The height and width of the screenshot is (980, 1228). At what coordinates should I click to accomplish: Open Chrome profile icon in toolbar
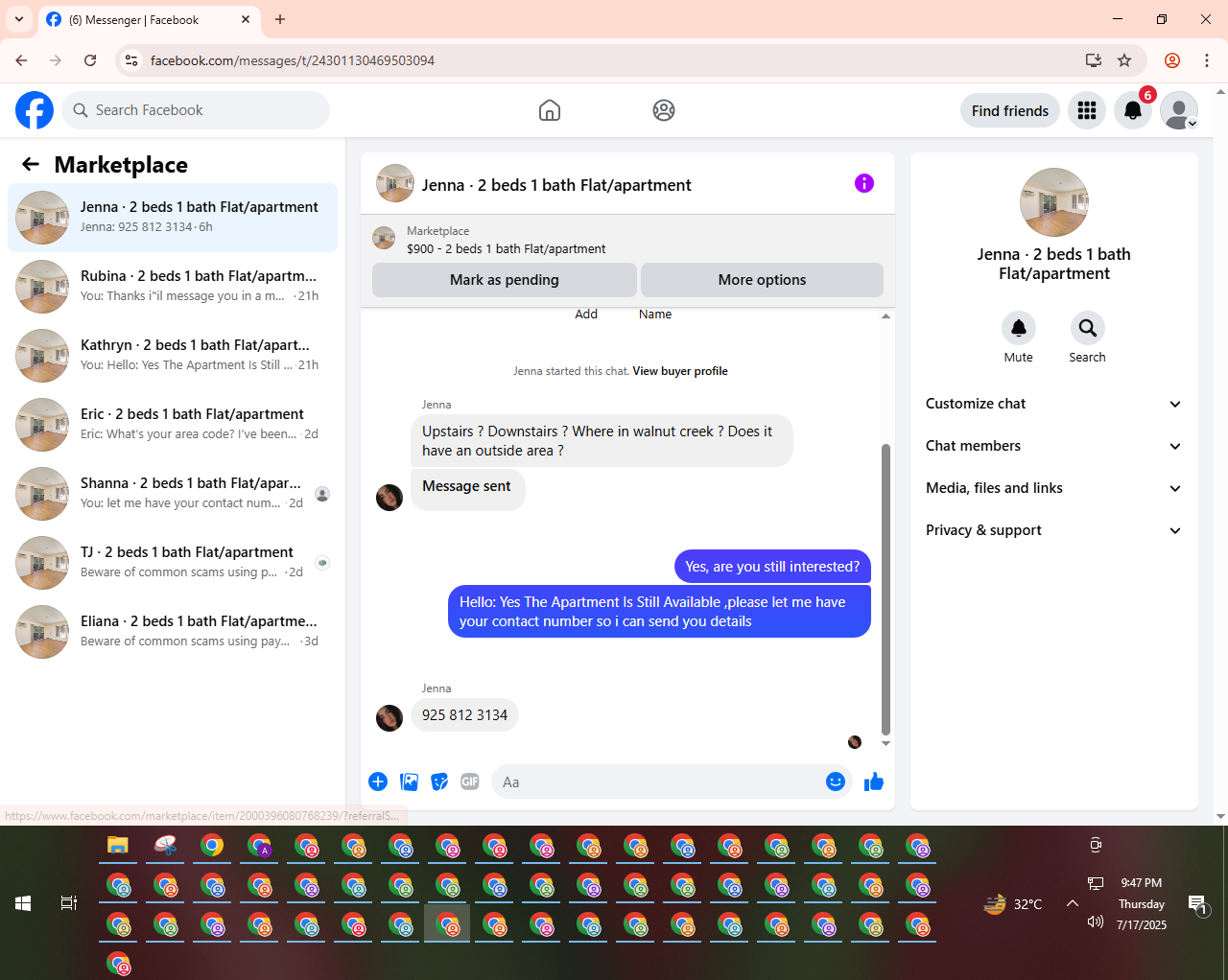click(1172, 60)
